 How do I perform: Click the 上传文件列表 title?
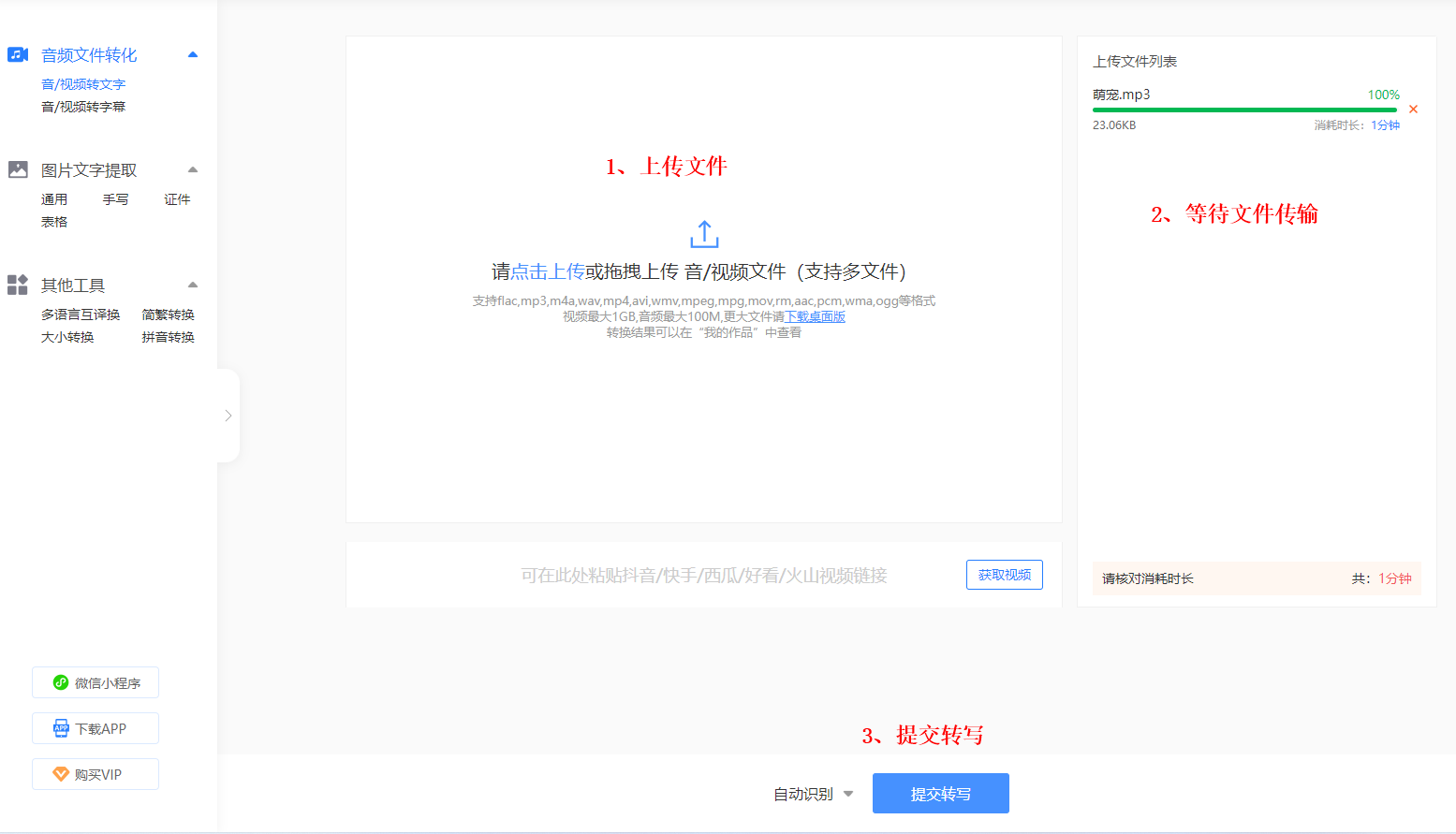(1135, 61)
